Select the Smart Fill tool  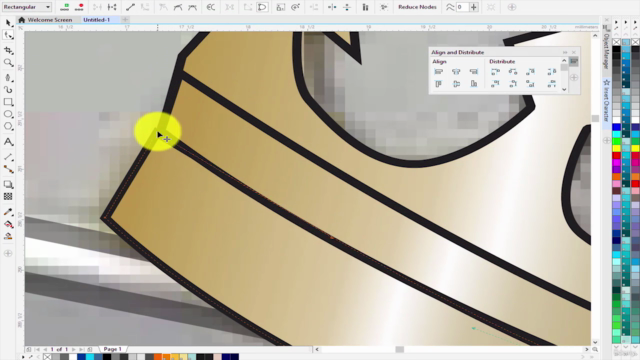point(8,236)
